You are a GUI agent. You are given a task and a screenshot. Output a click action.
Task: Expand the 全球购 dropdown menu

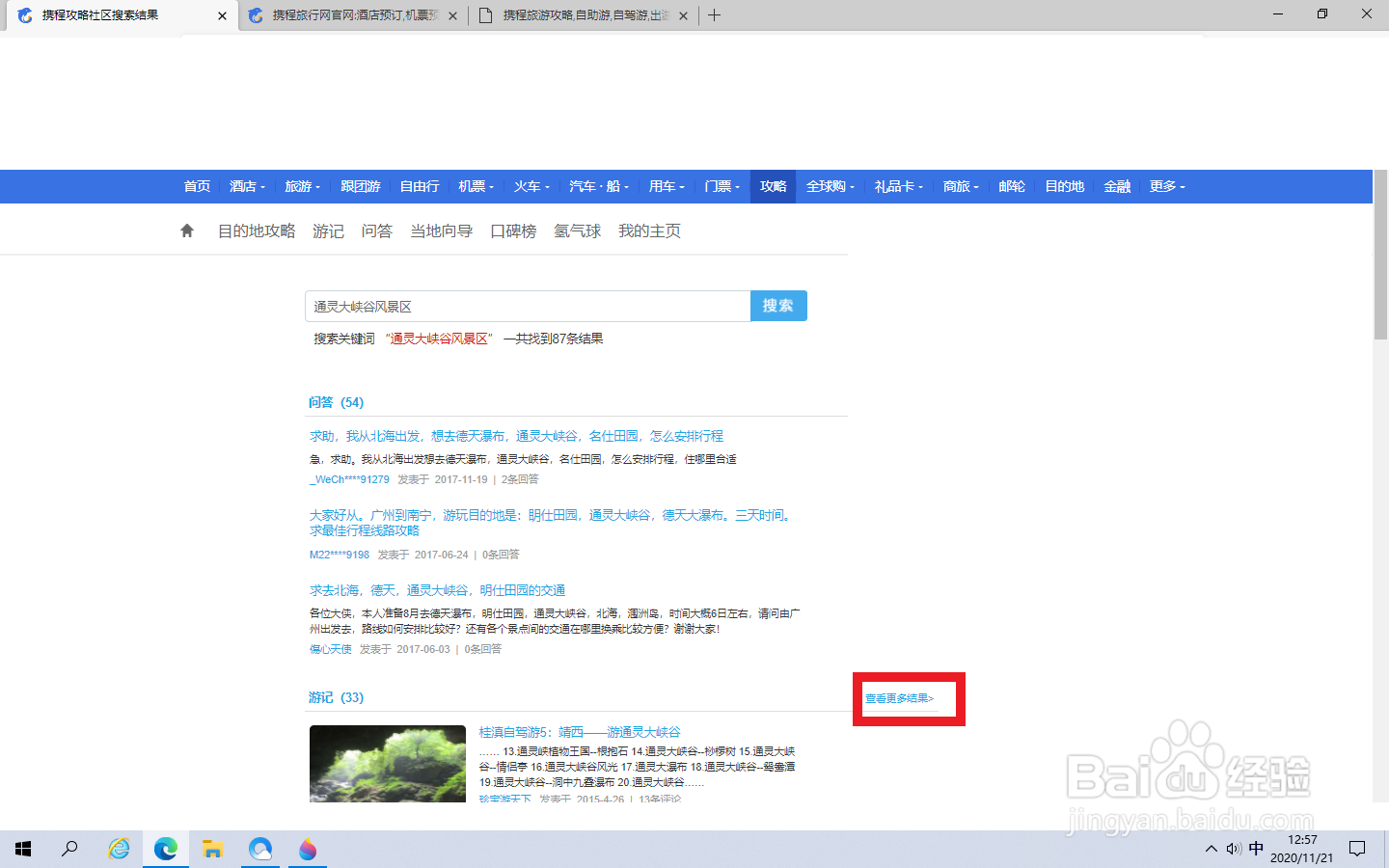(x=831, y=186)
